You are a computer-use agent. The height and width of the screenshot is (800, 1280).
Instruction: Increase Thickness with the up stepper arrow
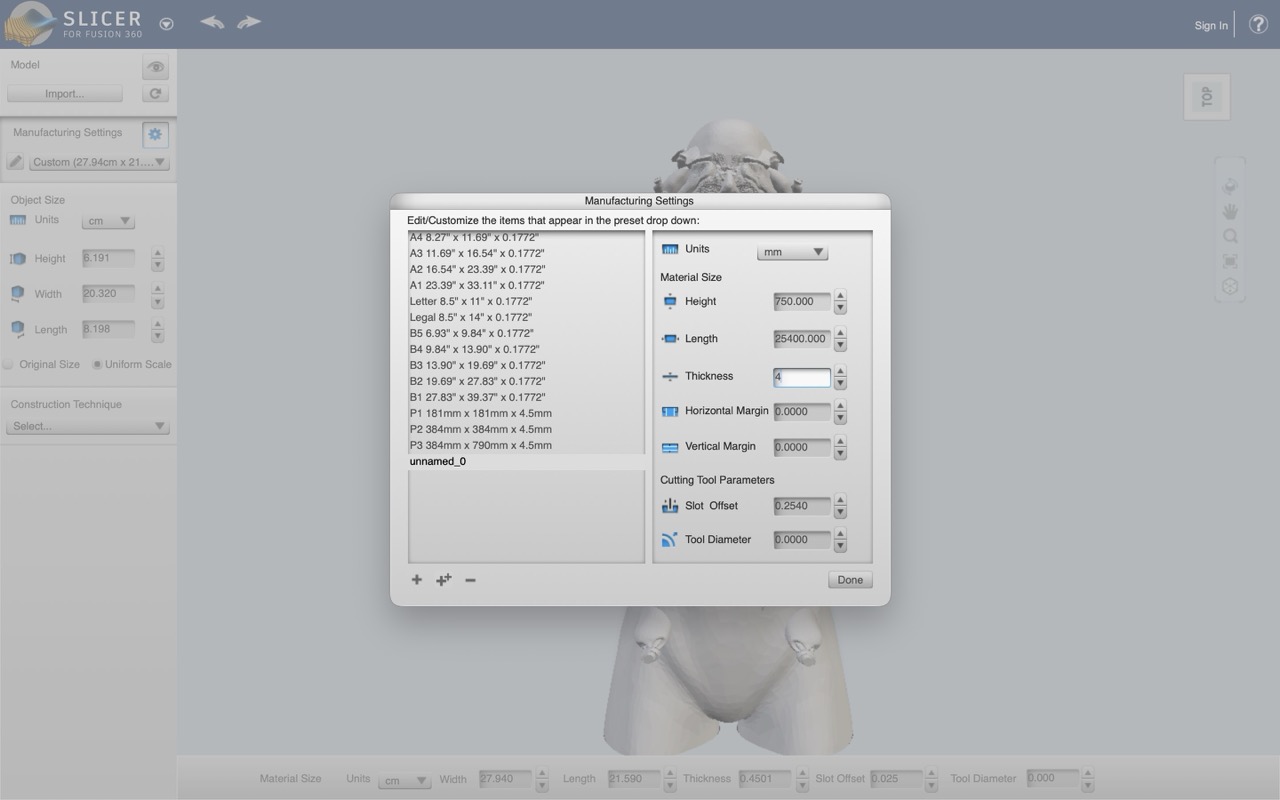tap(840, 372)
